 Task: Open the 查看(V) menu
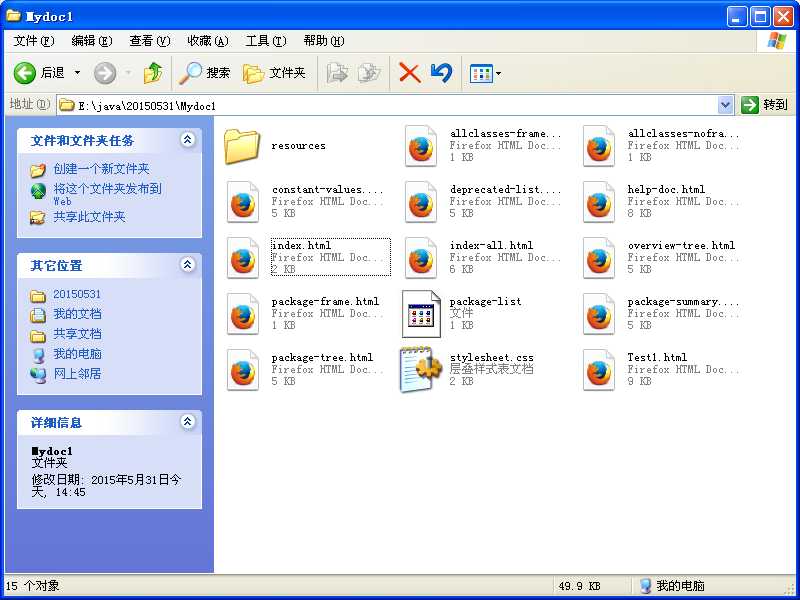[x=149, y=40]
